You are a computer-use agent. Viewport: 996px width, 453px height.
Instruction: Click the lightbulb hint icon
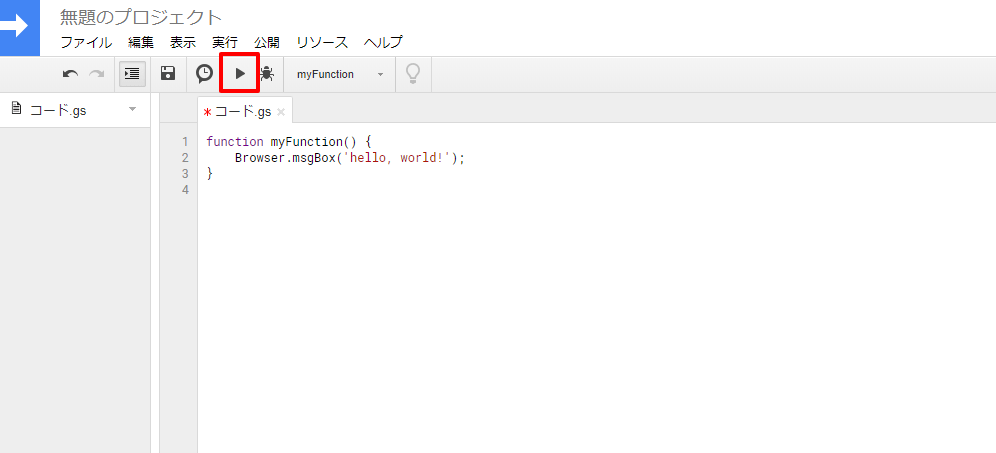click(x=414, y=74)
